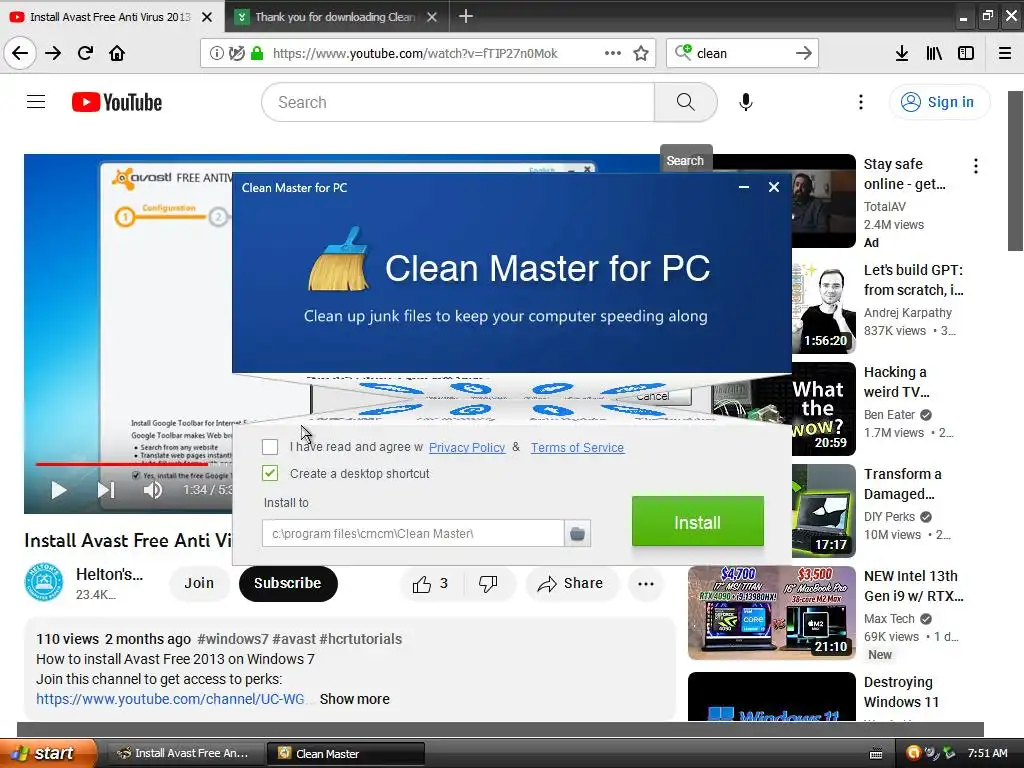
Task: Browse install folder with the folder icon
Action: pyautogui.click(x=577, y=534)
